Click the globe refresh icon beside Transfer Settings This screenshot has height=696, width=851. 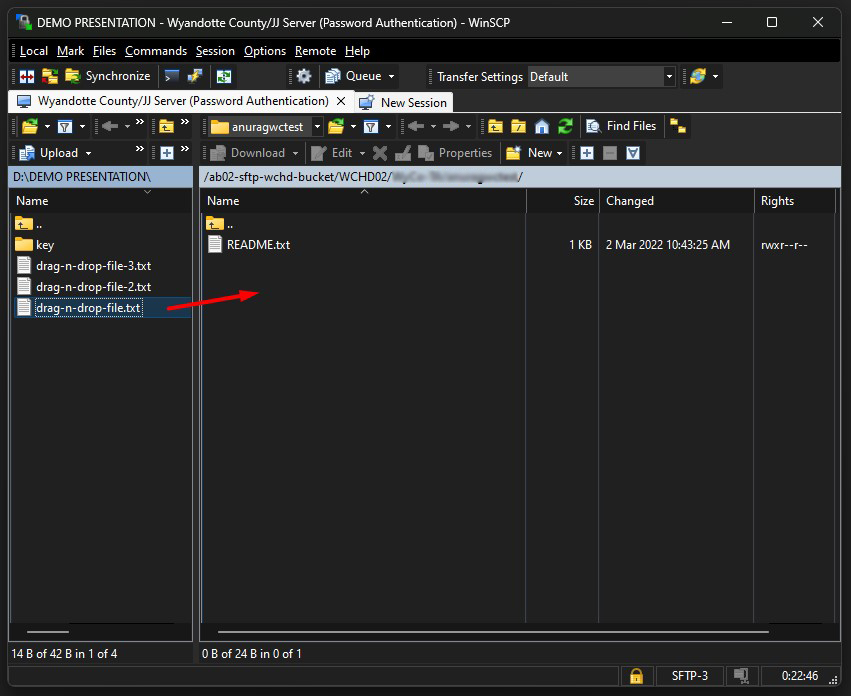697,77
